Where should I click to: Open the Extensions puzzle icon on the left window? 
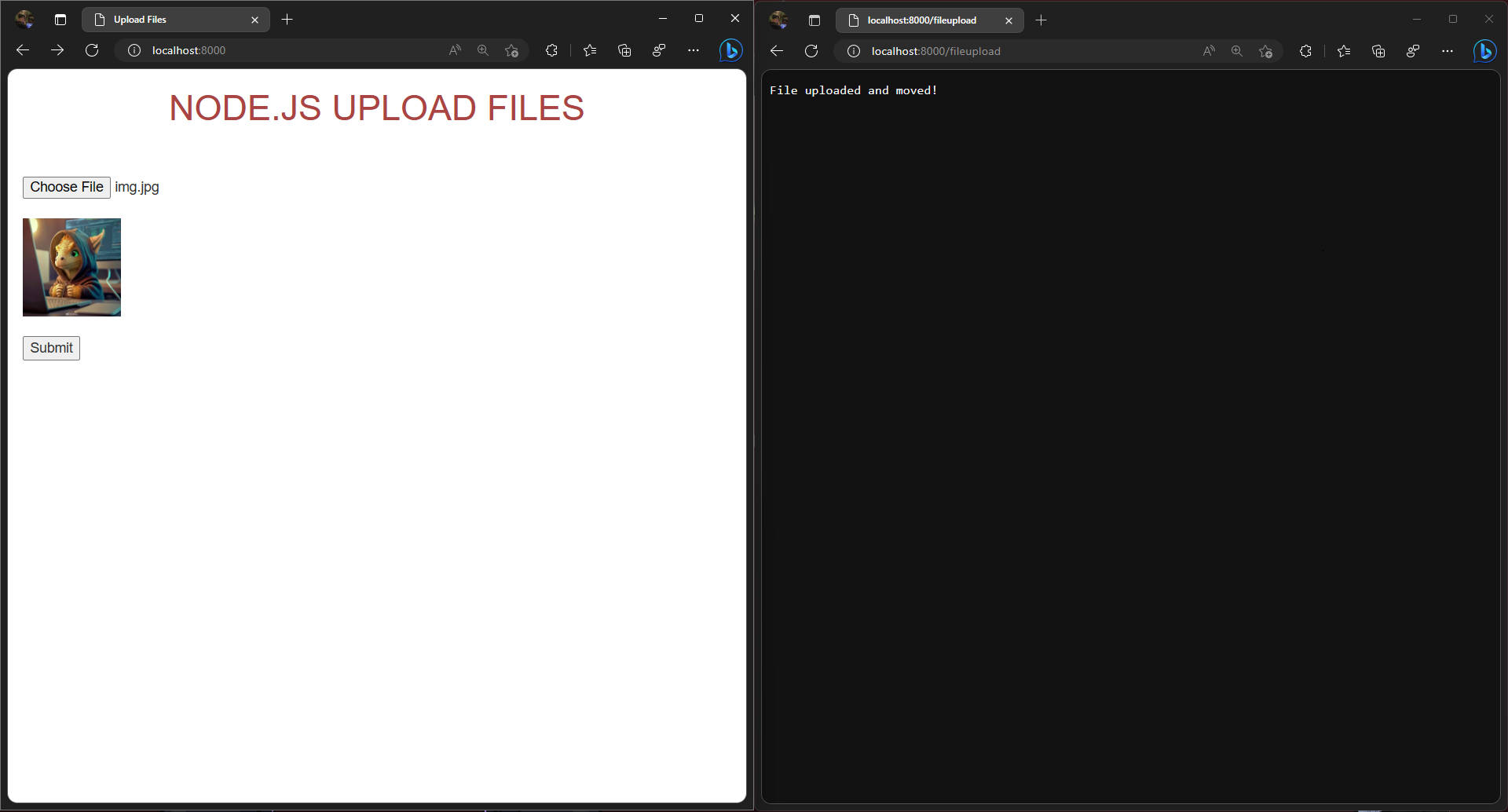click(551, 49)
